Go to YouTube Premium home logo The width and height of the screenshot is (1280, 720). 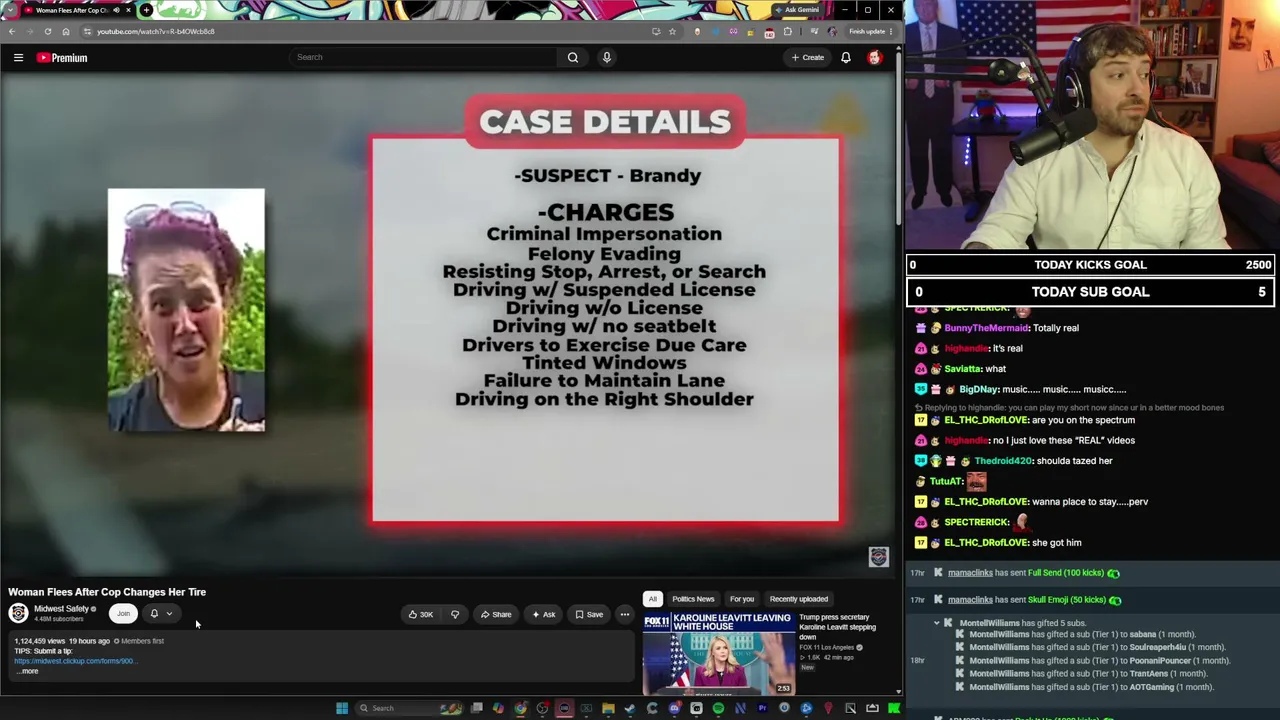63,58
